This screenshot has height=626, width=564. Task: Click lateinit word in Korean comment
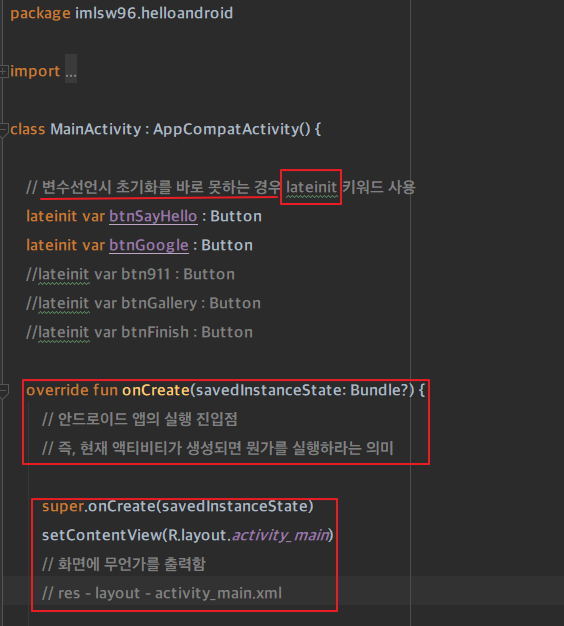[x=311, y=187]
